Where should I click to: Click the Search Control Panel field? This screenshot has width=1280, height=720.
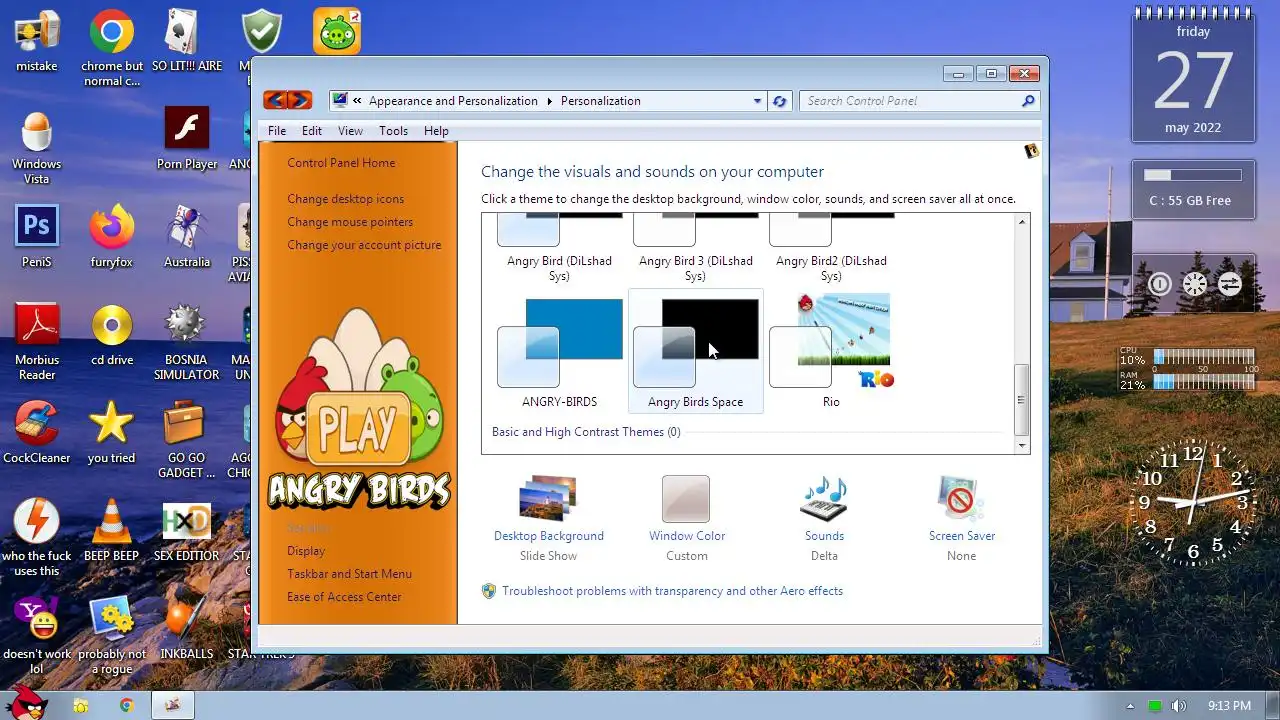(x=918, y=101)
